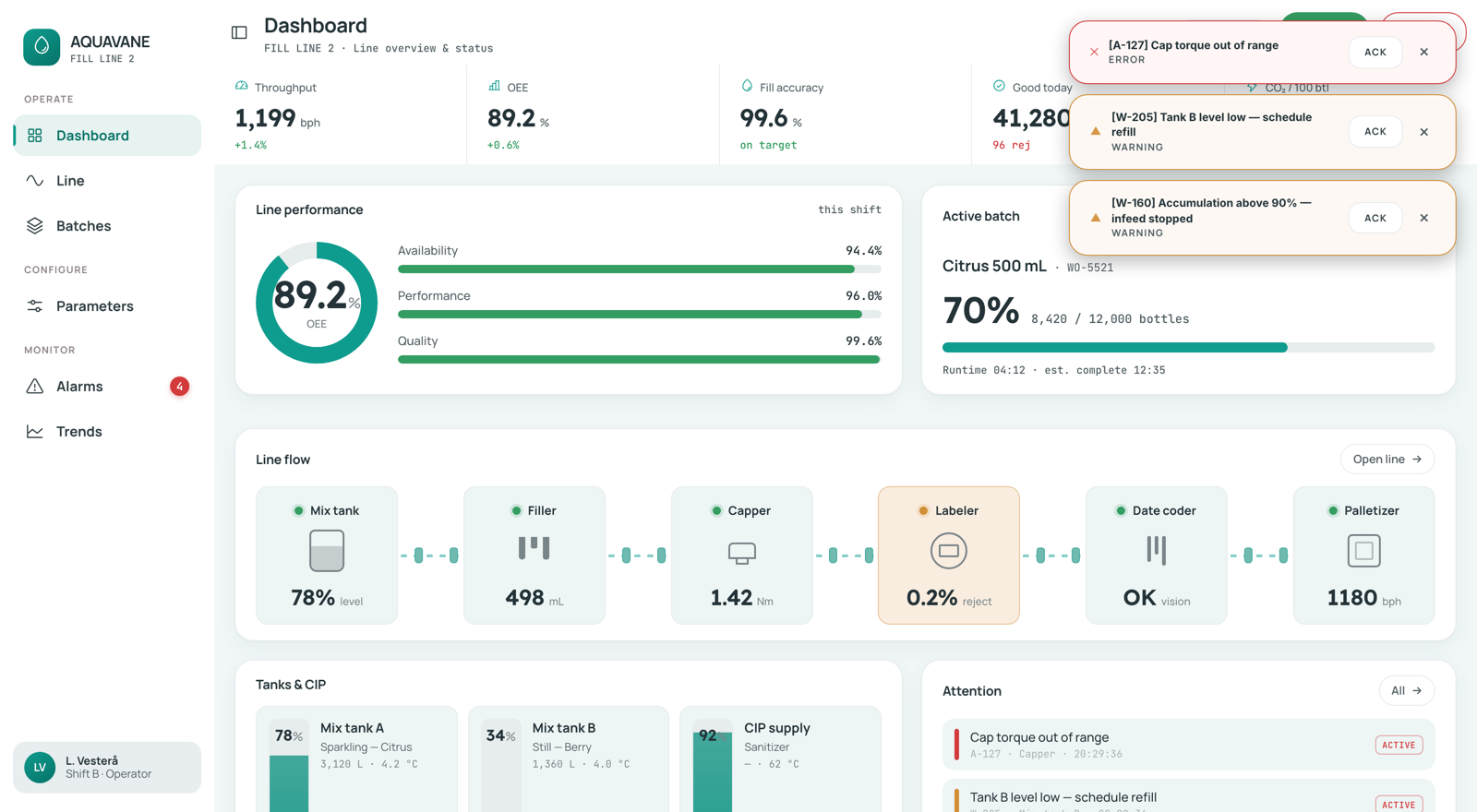Screen dimensions: 1477x812
Task: Open all attention items with All
Action: [1407, 691]
